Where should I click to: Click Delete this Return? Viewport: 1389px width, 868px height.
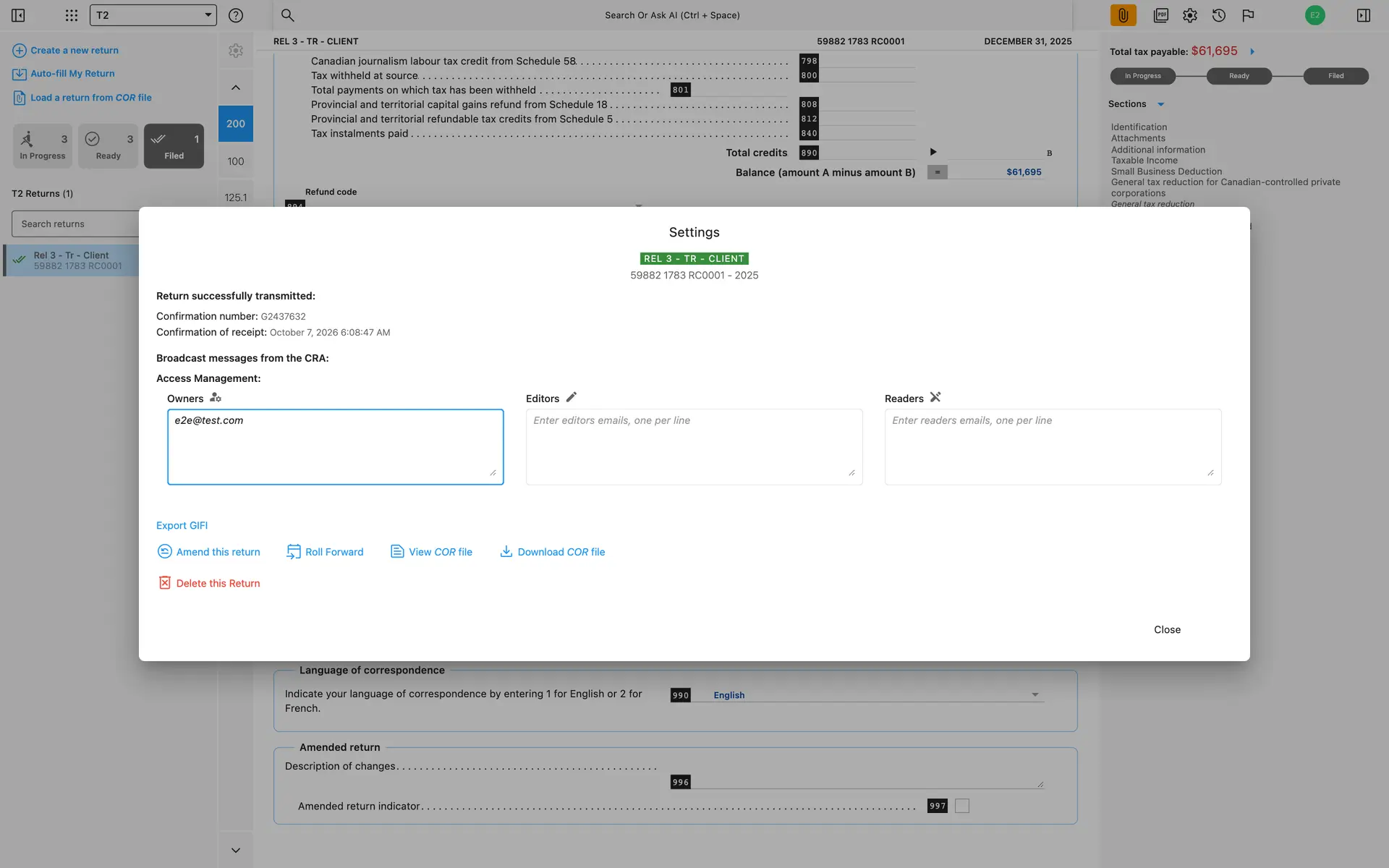tap(209, 583)
